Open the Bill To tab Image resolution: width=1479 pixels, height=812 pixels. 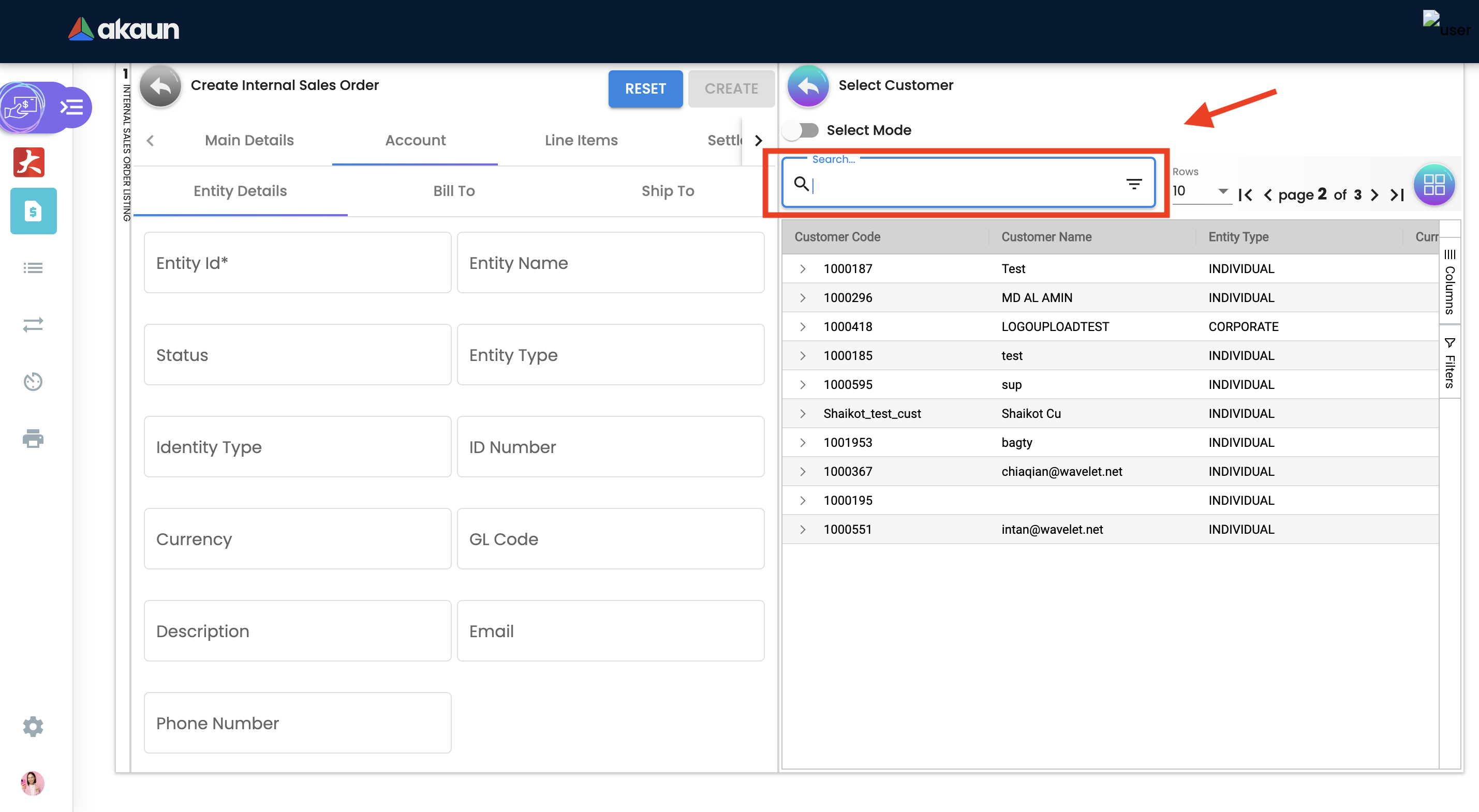tap(453, 191)
